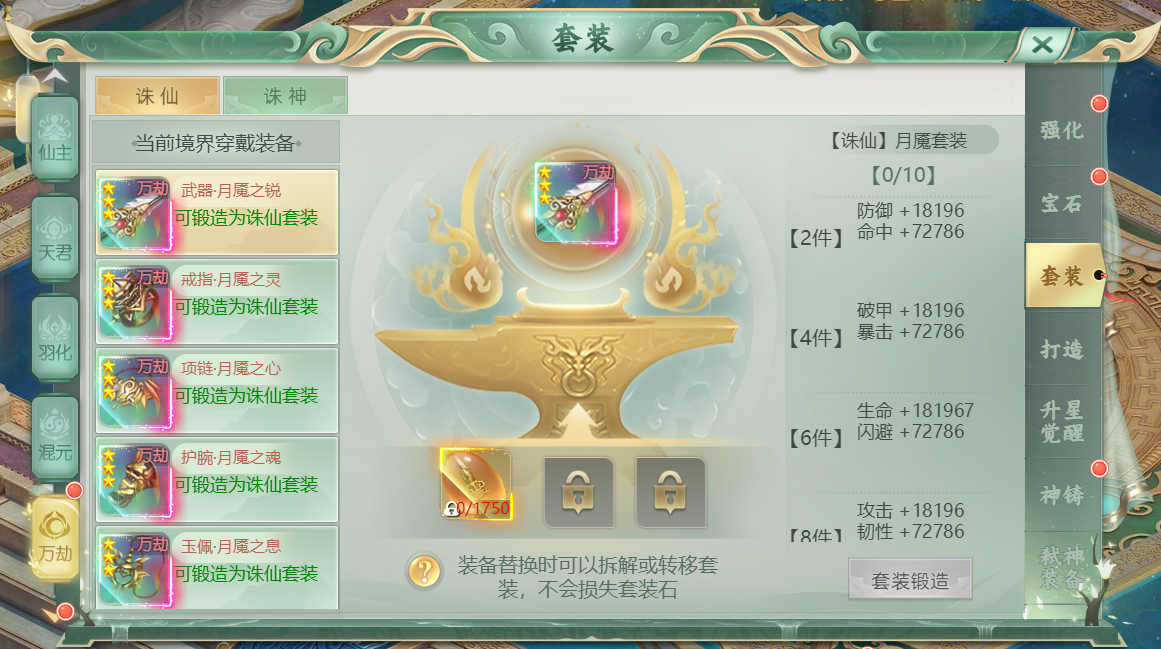Viewport: 1161px width, 649px height.
Task: Click the rightmost locked stone slot
Action: tap(670, 492)
